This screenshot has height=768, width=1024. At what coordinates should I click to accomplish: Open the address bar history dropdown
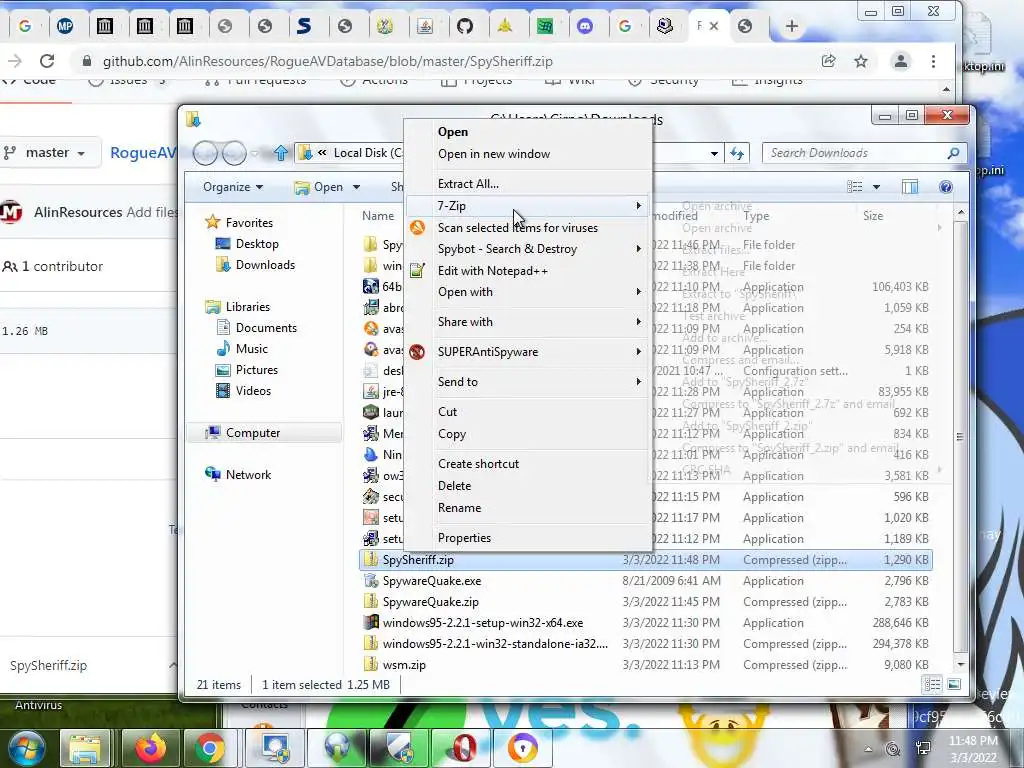point(714,153)
